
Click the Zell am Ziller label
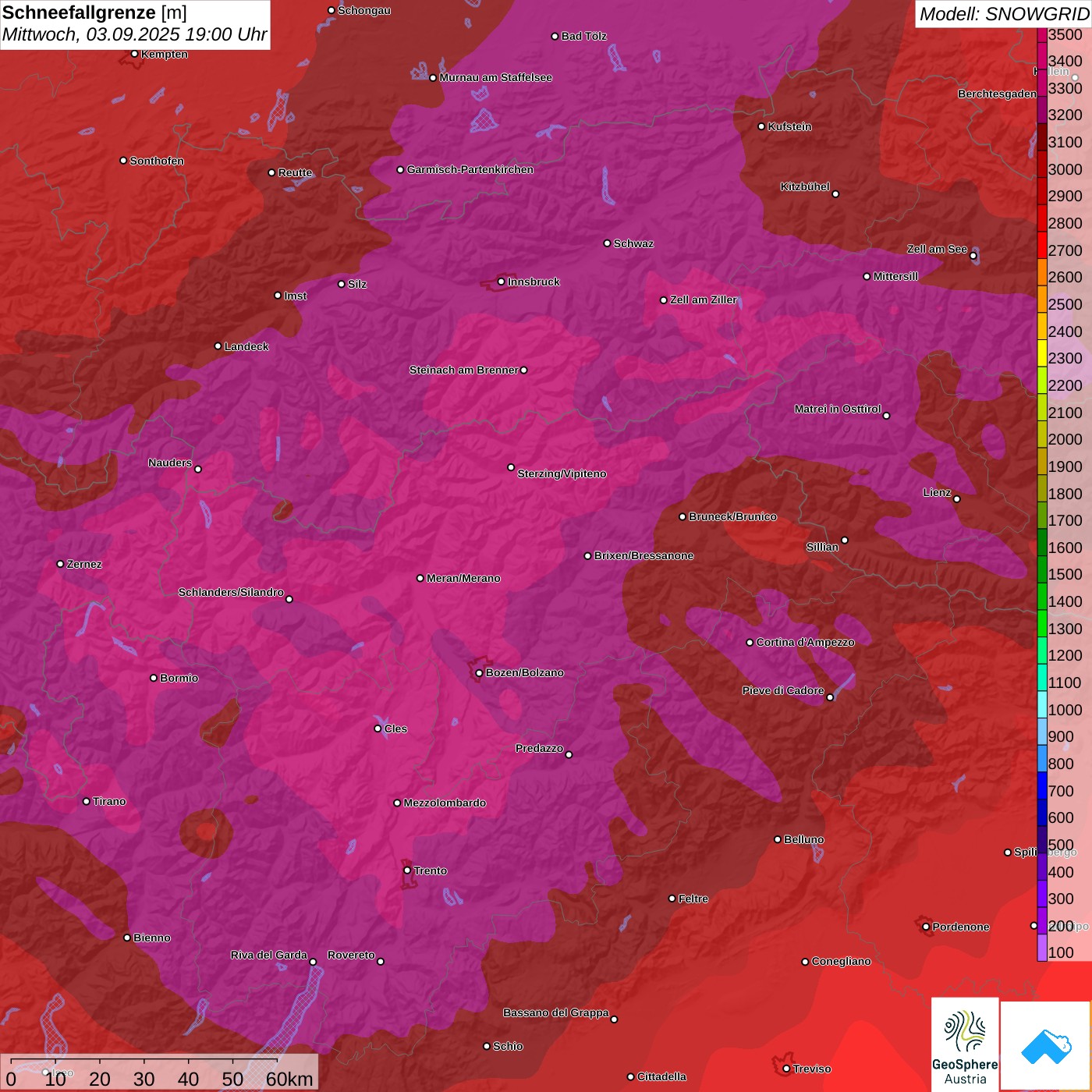pyautogui.click(x=704, y=300)
